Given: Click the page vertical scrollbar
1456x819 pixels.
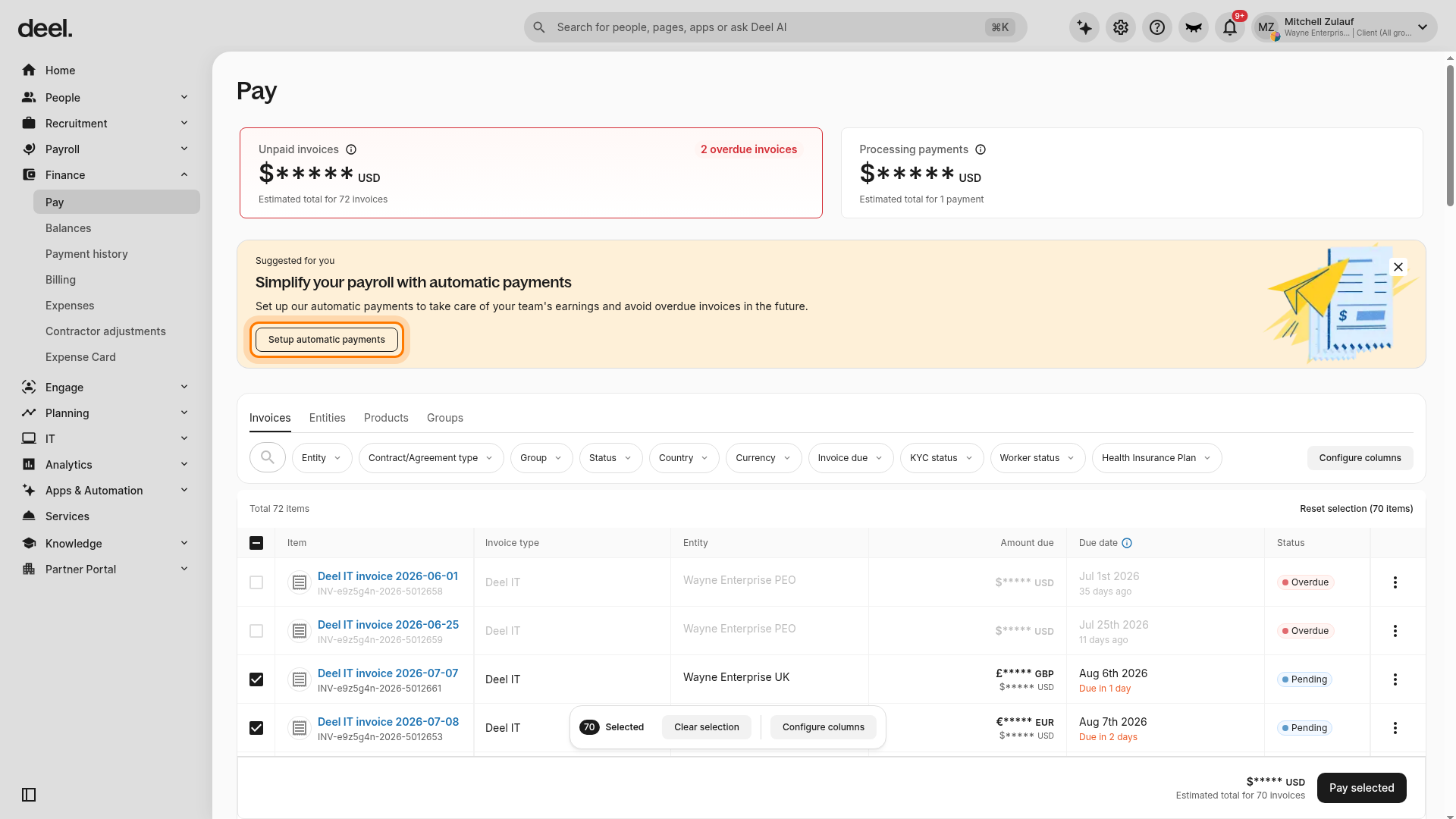Looking at the screenshot, I should pyautogui.click(x=1450, y=135).
